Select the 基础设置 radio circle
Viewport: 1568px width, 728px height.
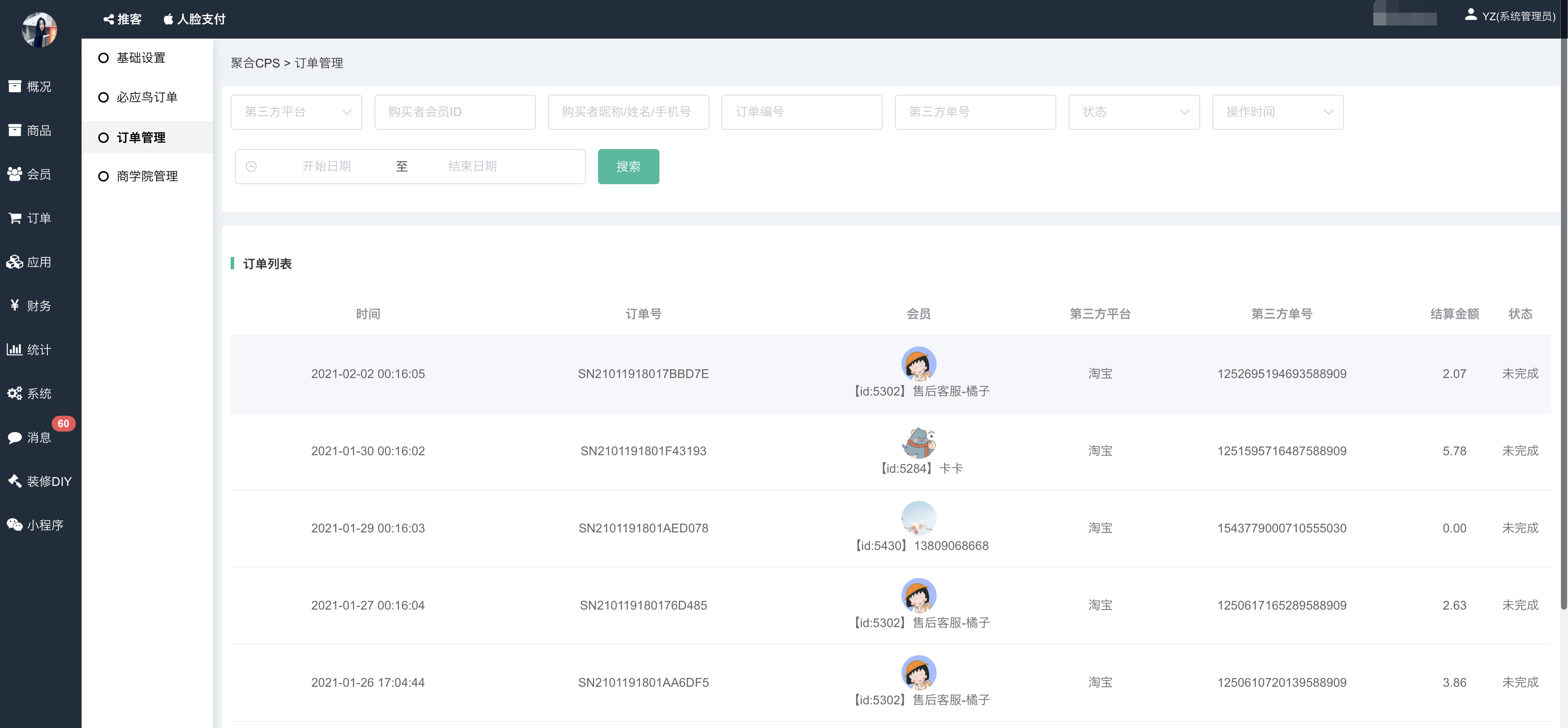point(103,58)
